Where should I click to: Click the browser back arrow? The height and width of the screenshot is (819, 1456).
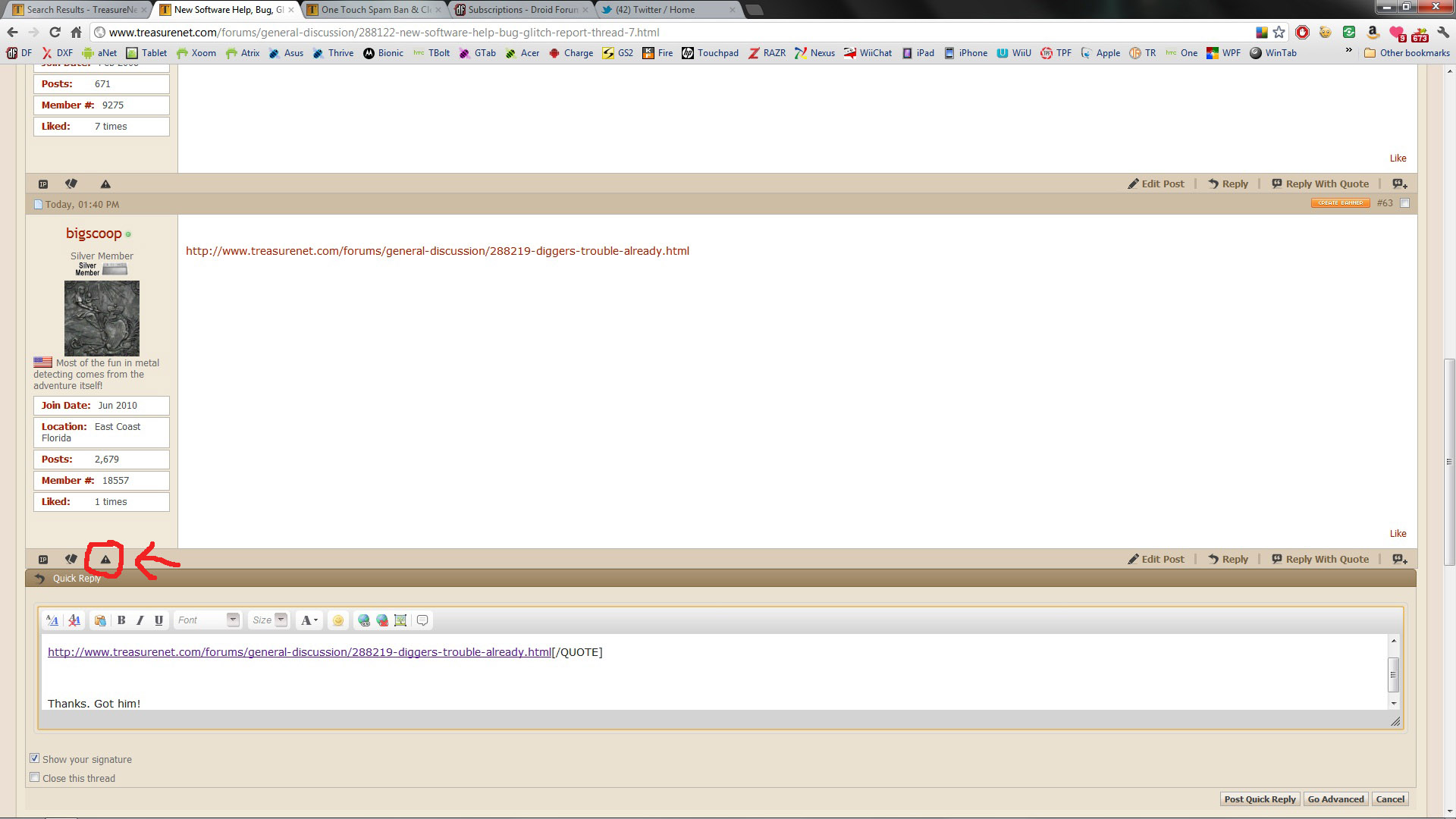[12, 32]
